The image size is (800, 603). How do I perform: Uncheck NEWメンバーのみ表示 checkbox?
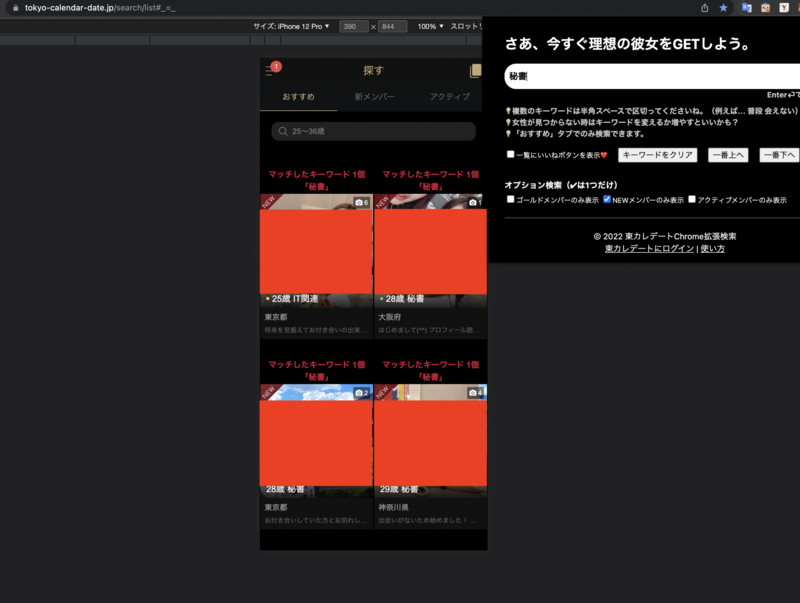click(607, 199)
